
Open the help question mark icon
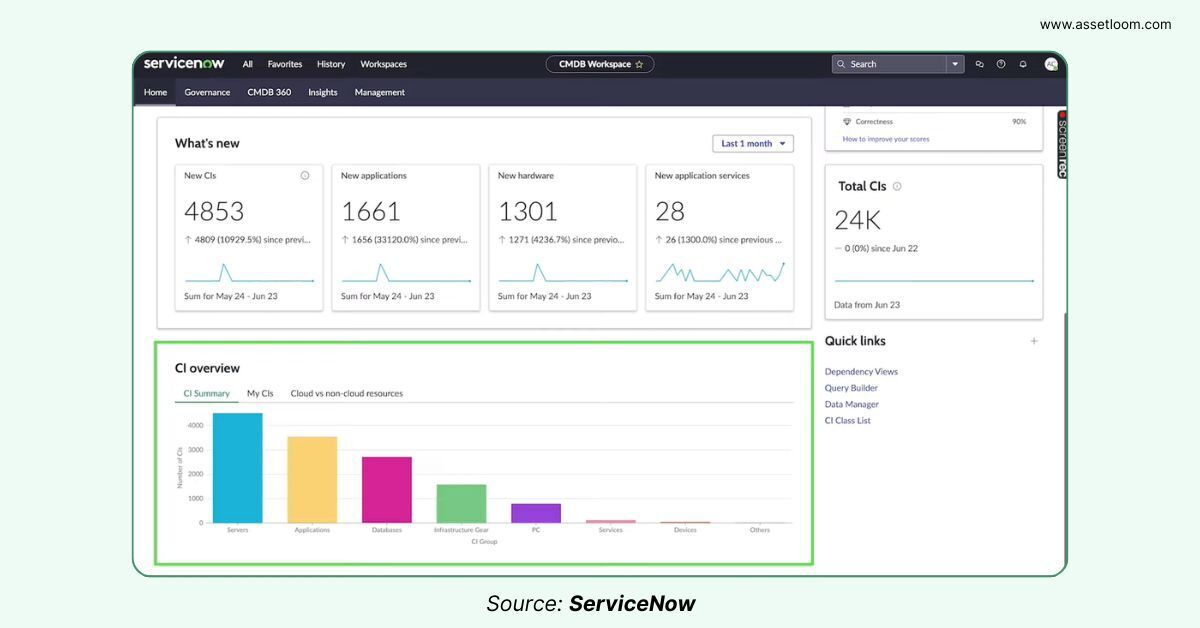pos(1001,64)
